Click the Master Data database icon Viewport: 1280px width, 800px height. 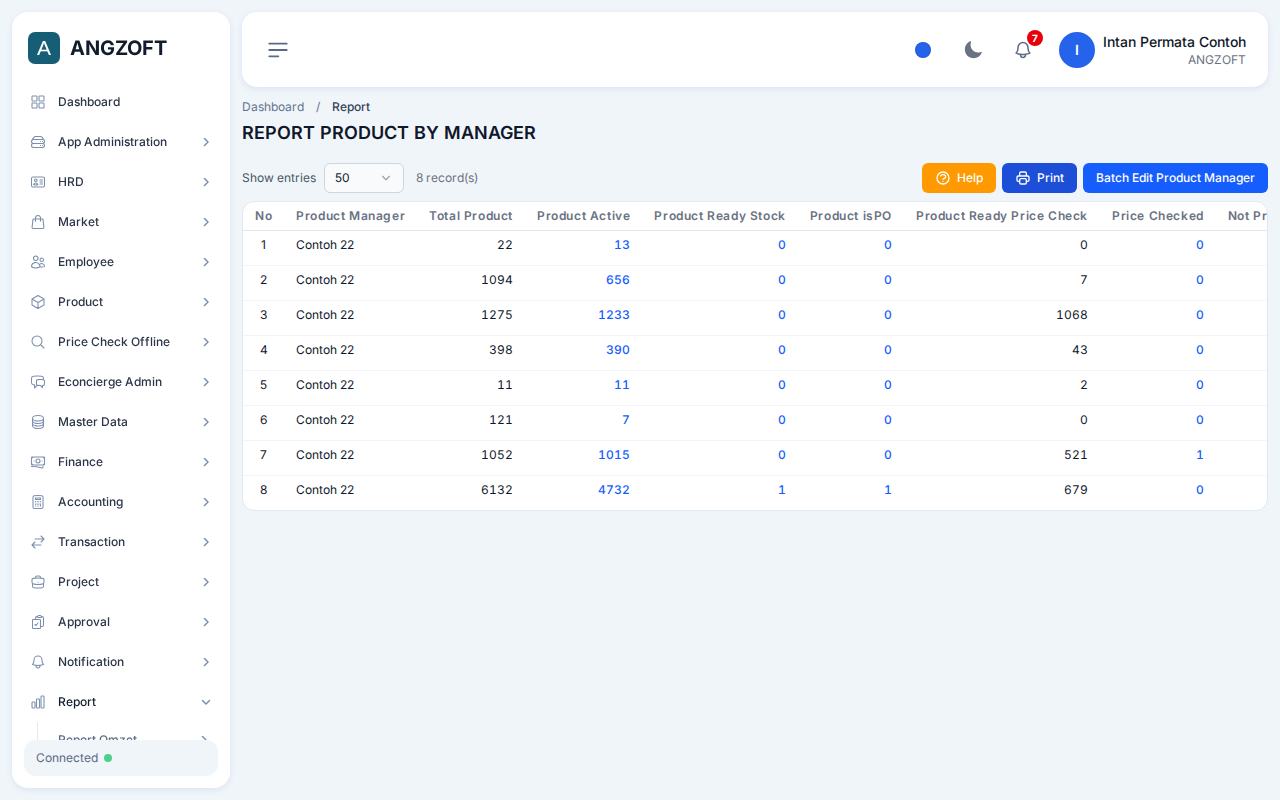point(38,422)
